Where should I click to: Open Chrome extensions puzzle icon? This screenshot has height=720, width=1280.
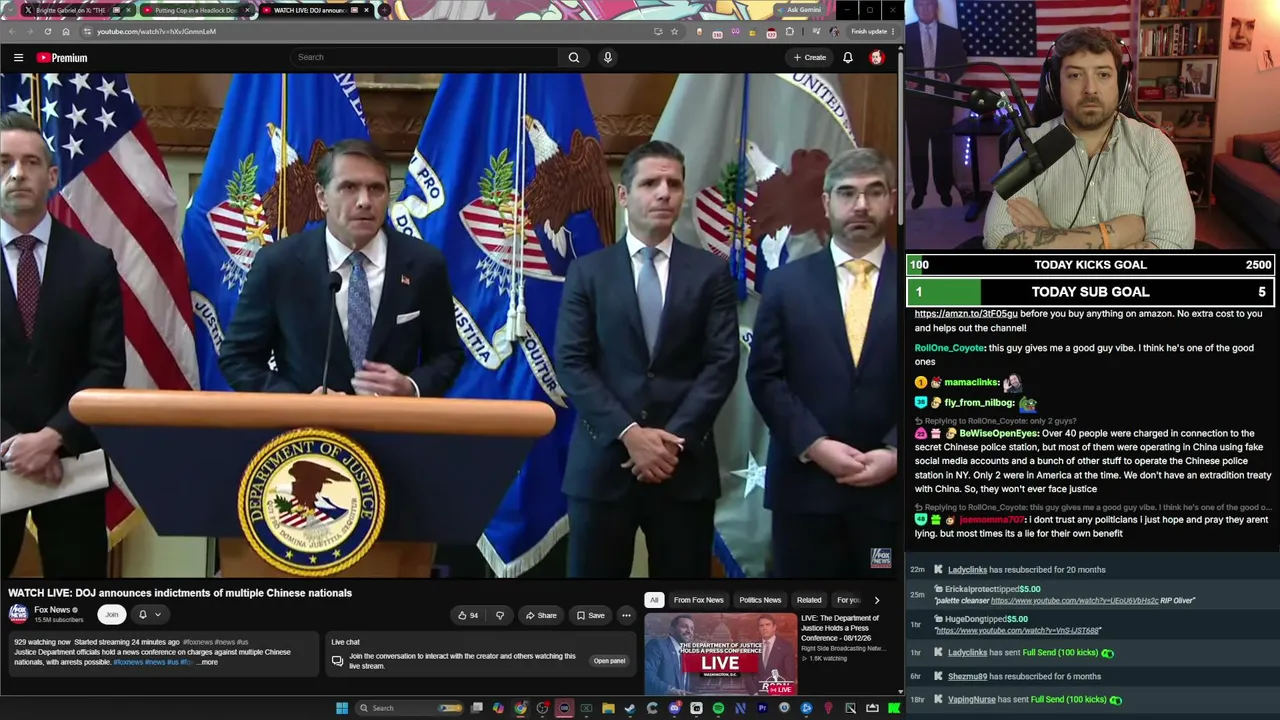[790, 31]
